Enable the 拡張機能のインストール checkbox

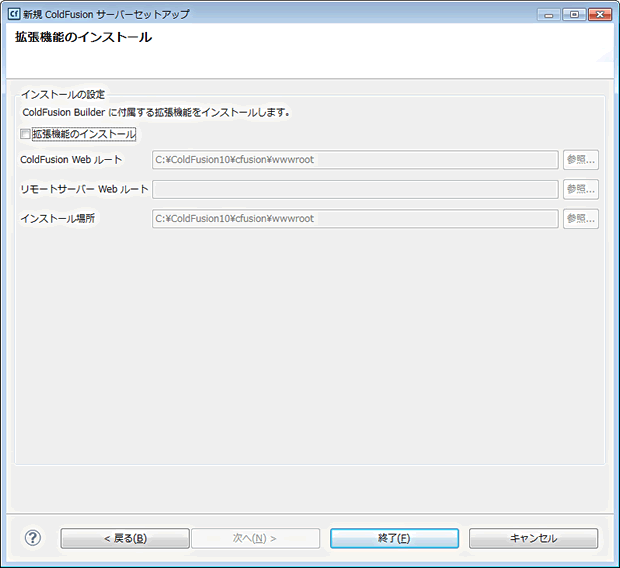point(25,134)
